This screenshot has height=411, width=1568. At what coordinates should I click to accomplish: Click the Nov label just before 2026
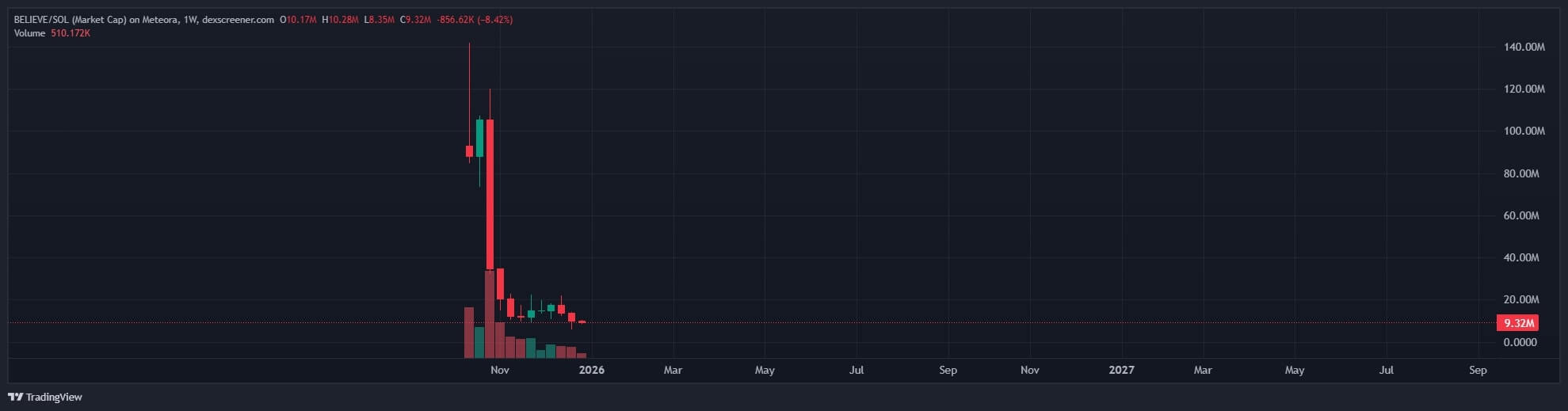click(x=500, y=370)
